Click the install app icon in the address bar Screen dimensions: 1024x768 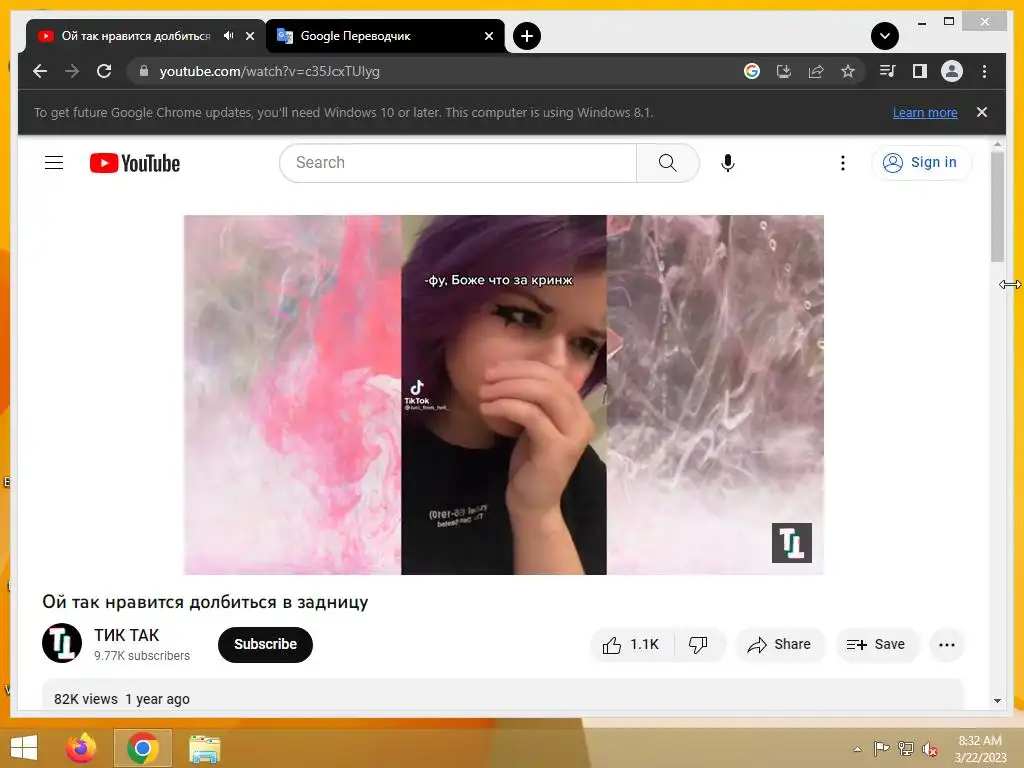[x=784, y=71]
